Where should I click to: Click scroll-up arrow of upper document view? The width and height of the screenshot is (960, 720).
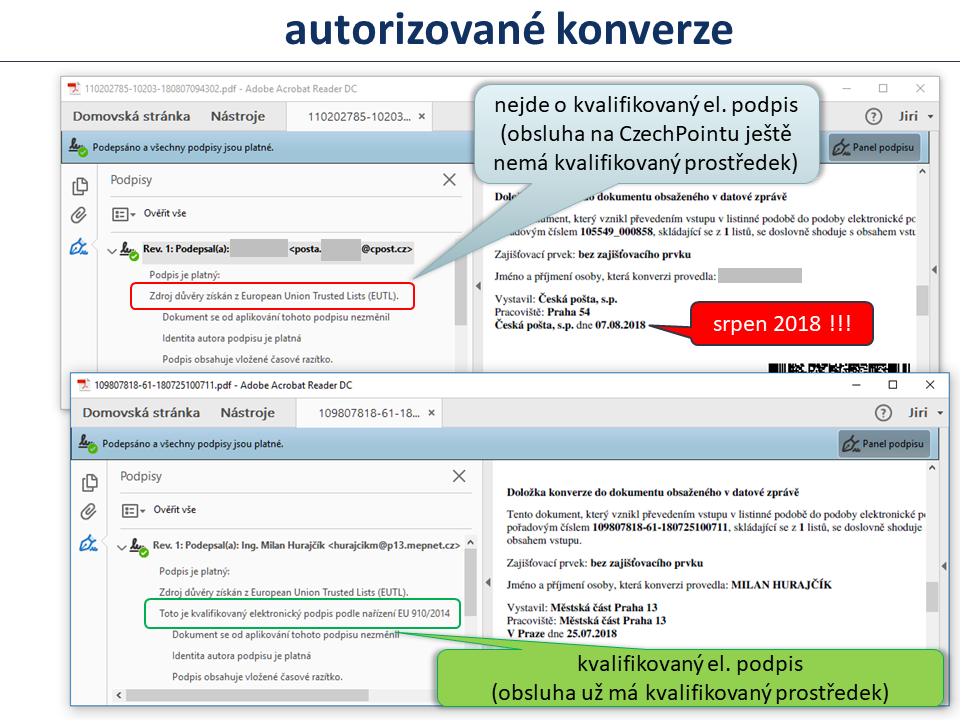[x=922, y=172]
